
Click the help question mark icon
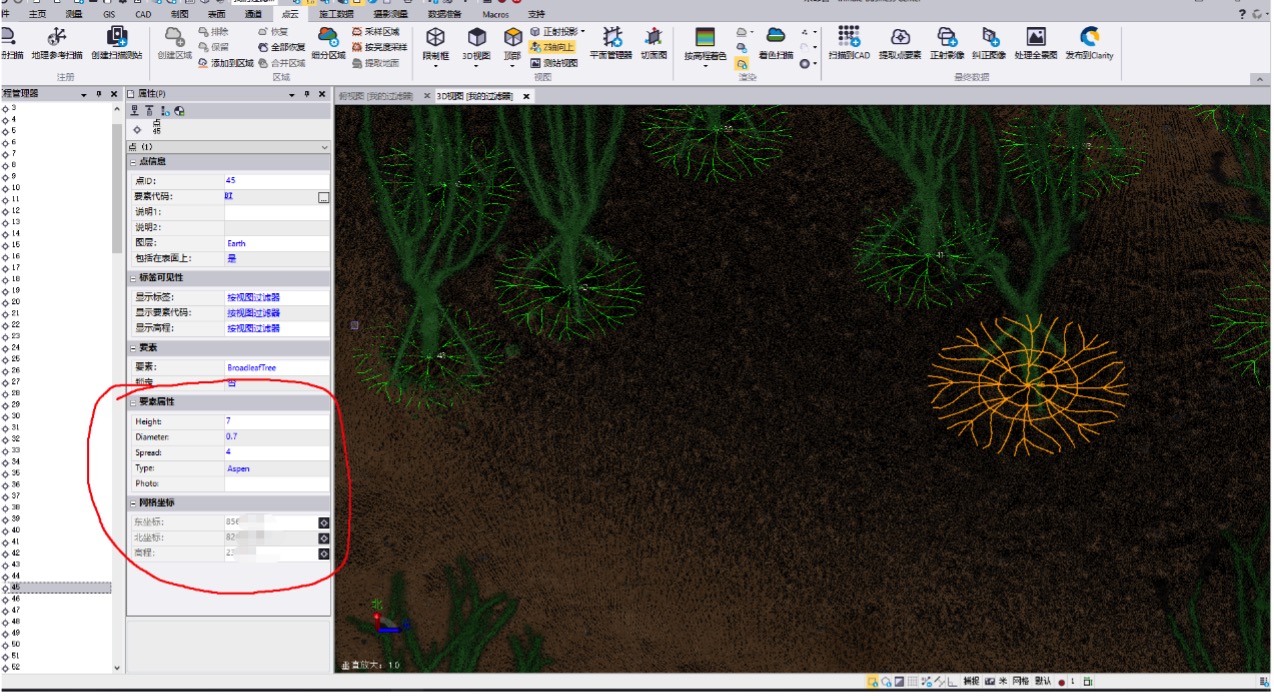tap(1242, 14)
